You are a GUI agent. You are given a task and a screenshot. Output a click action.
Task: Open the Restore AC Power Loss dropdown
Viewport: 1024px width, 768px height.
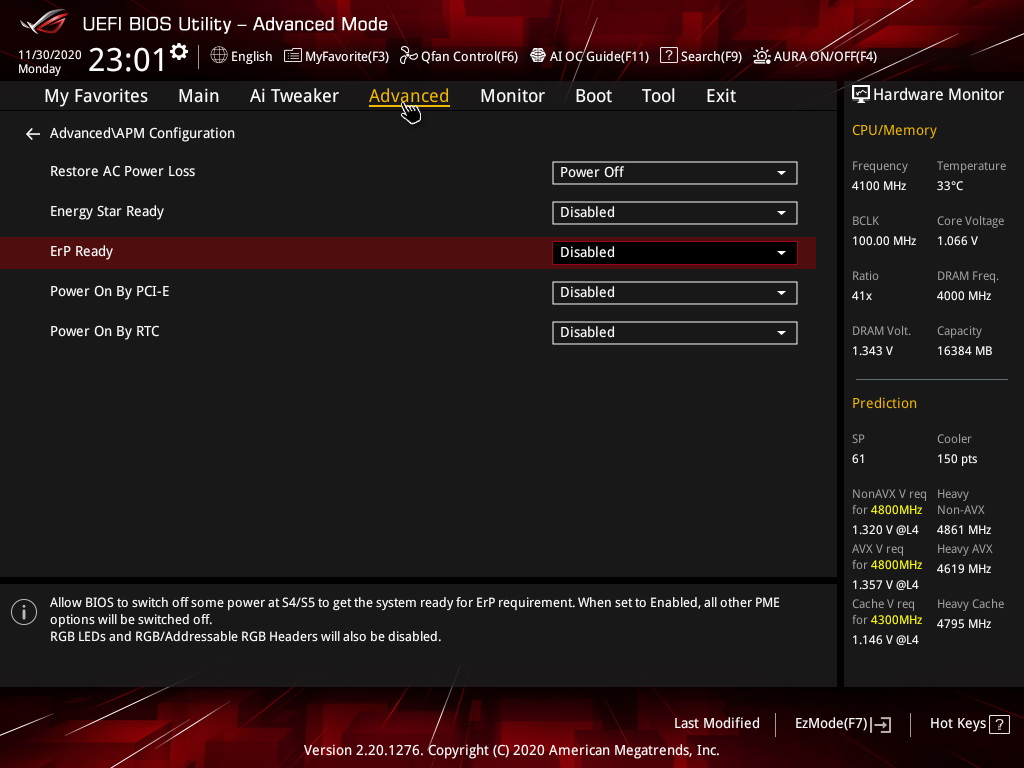pos(675,172)
